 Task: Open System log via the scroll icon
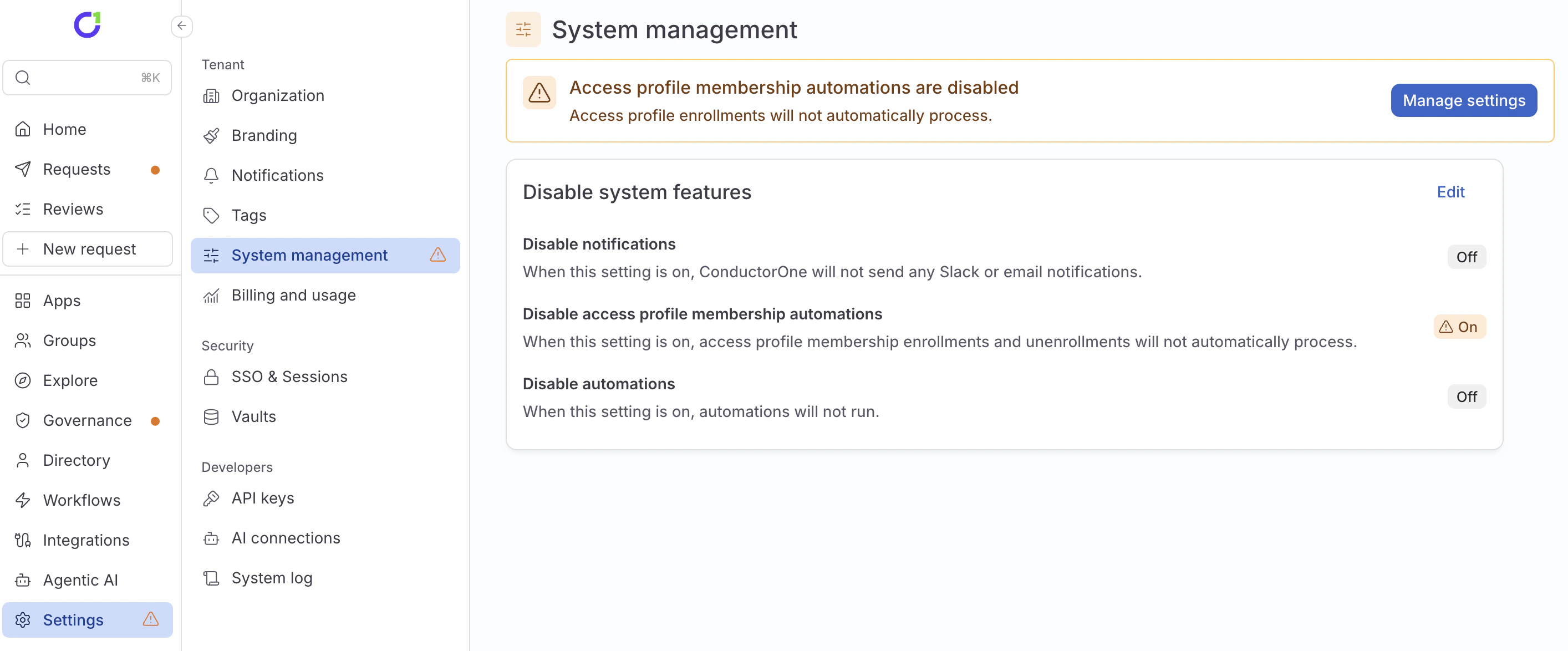tap(211, 578)
